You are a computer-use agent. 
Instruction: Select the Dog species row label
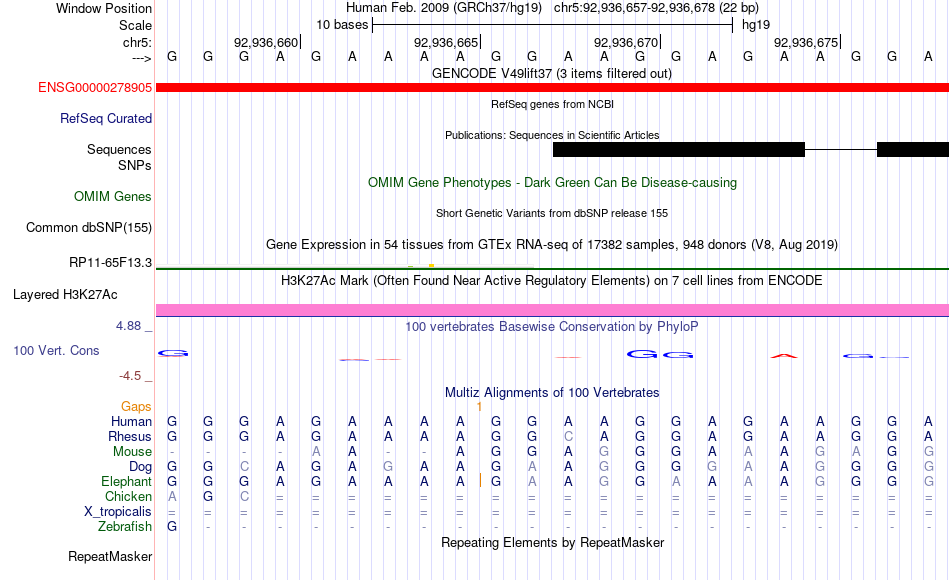[141, 467]
